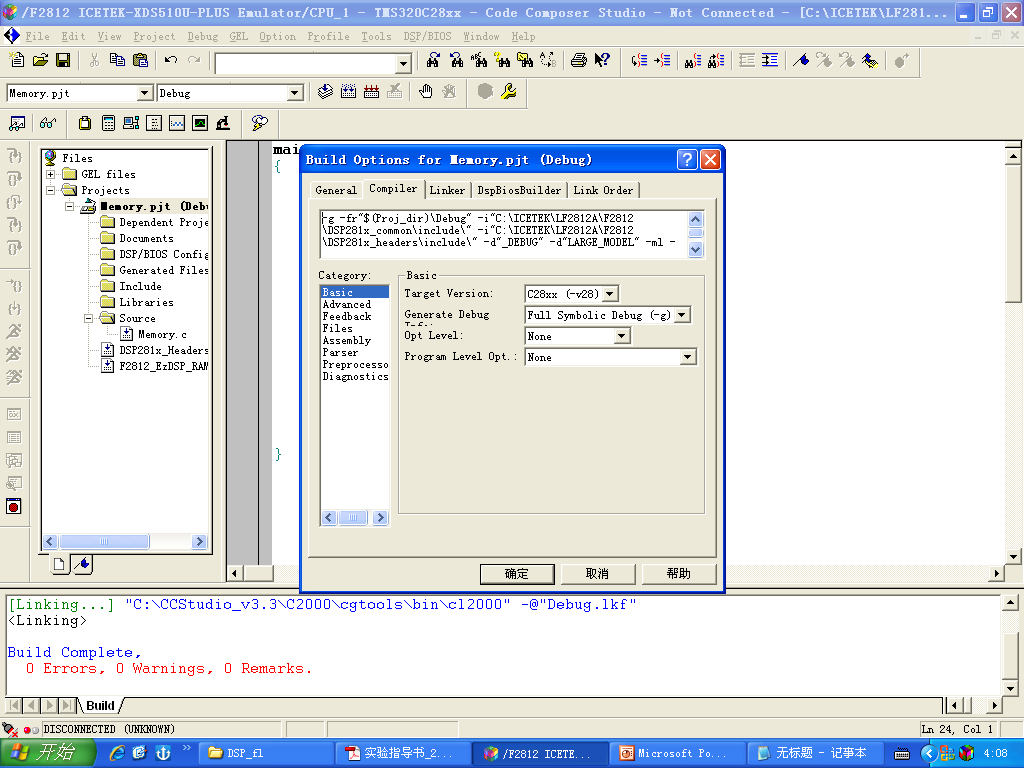The height and width of the screenshot is (768, 1024).
Task: Select the Advanced category
Action: point(347,304)
